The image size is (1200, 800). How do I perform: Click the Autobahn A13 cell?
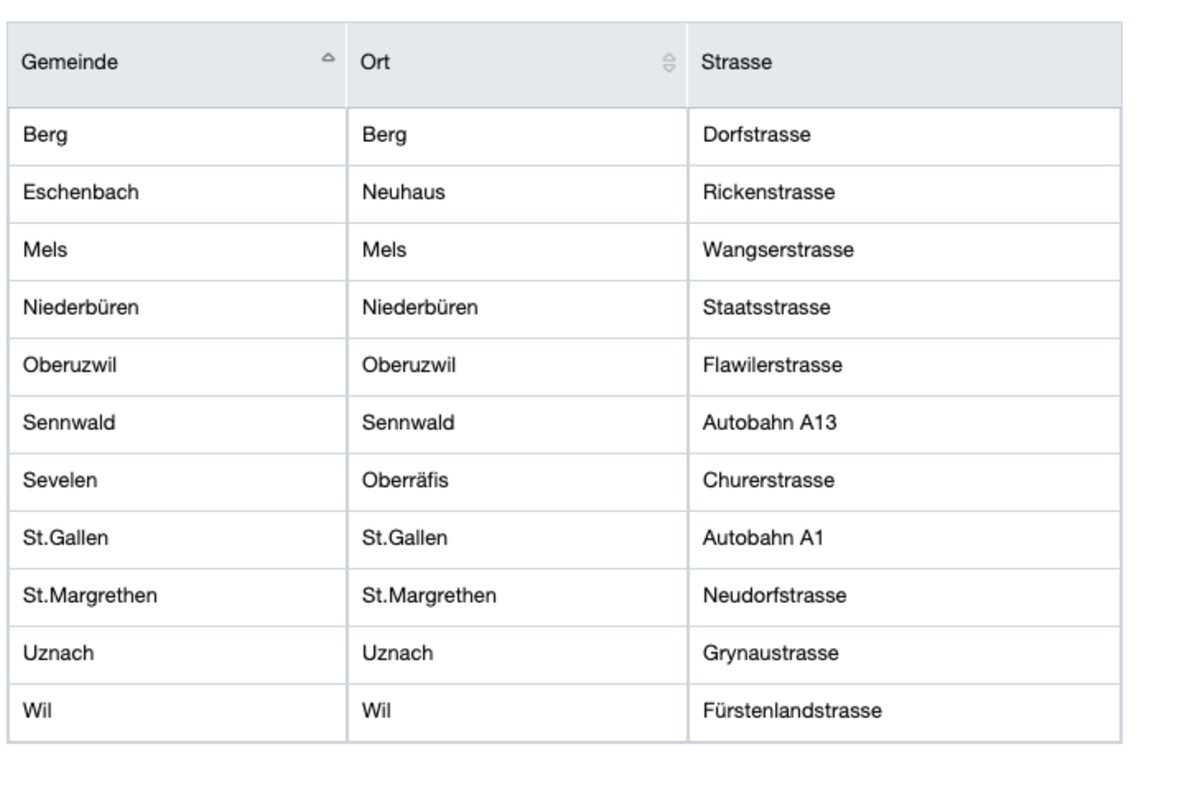769,423
